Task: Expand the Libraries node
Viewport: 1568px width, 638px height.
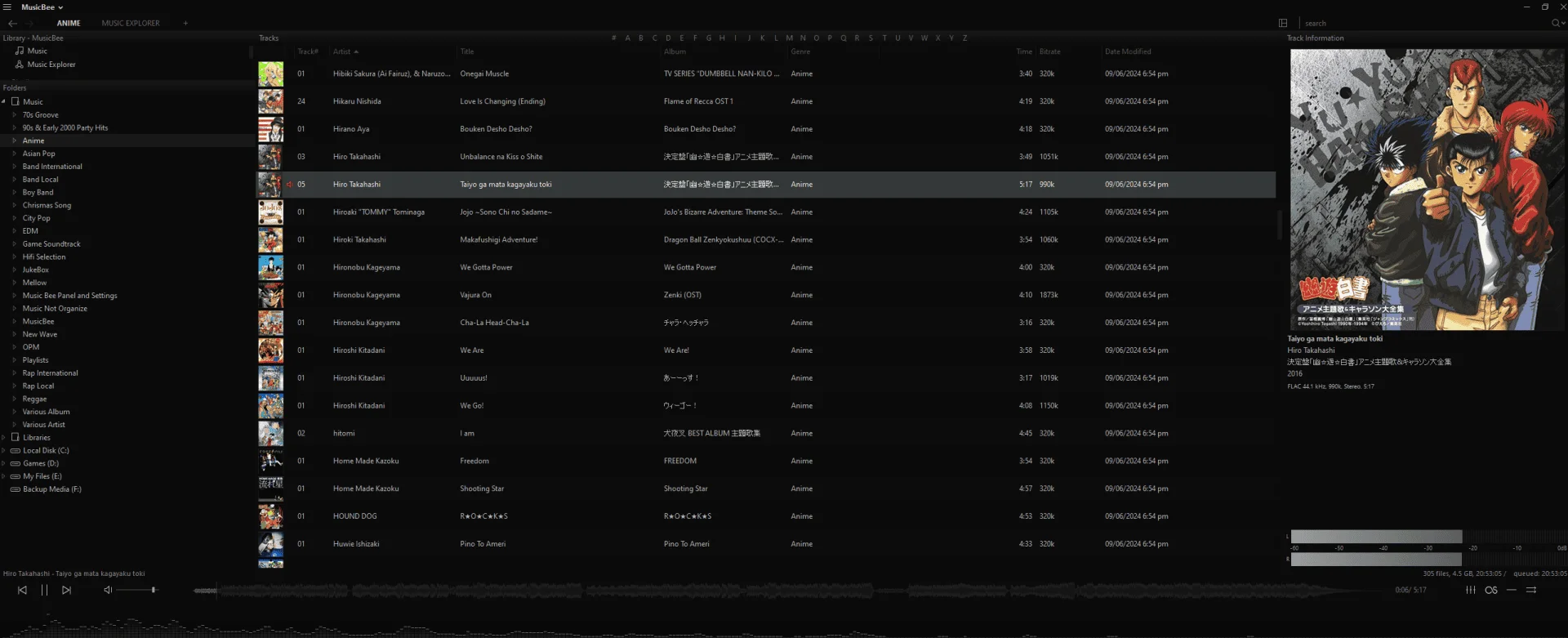Action: coord(4,437)
